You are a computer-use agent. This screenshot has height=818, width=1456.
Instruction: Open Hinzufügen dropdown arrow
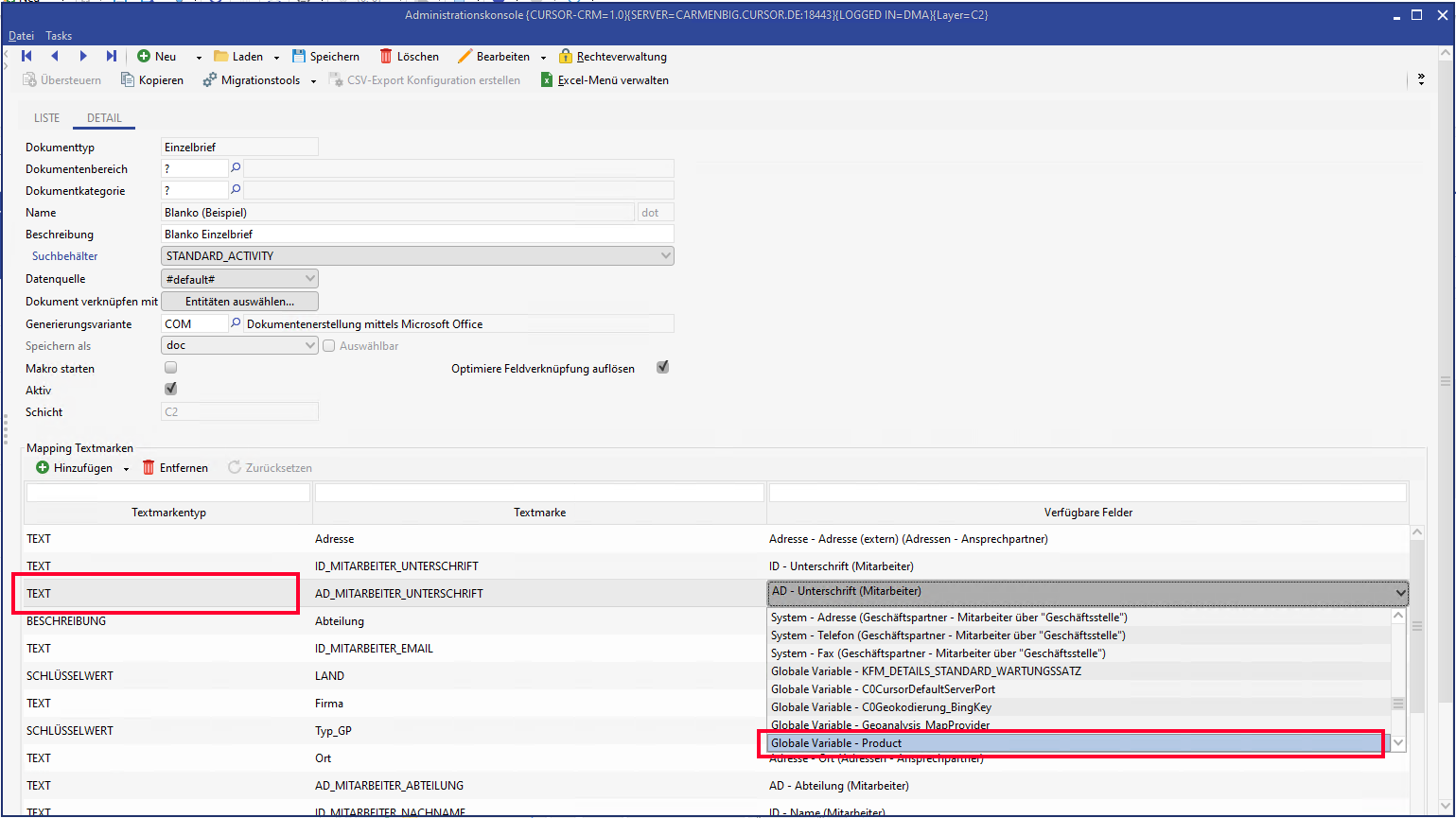click(126, 469)
